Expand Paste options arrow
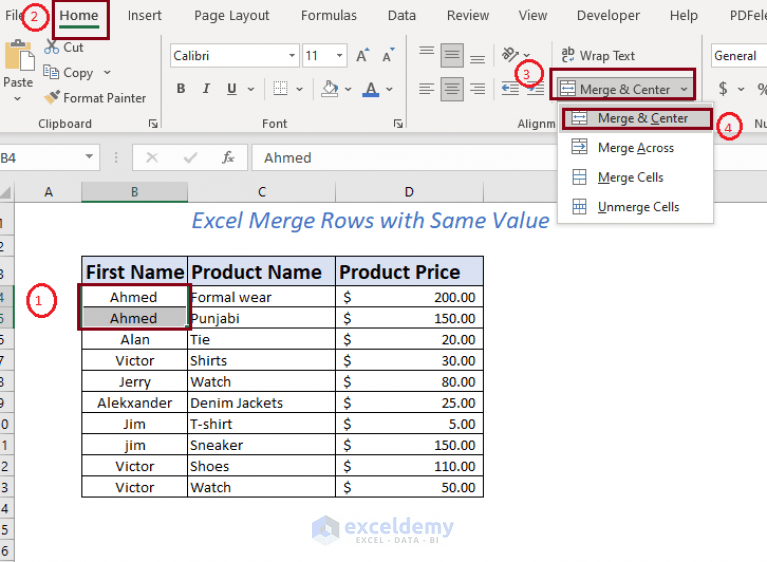The width and height of the screenshot is (767, 562). 18,99
